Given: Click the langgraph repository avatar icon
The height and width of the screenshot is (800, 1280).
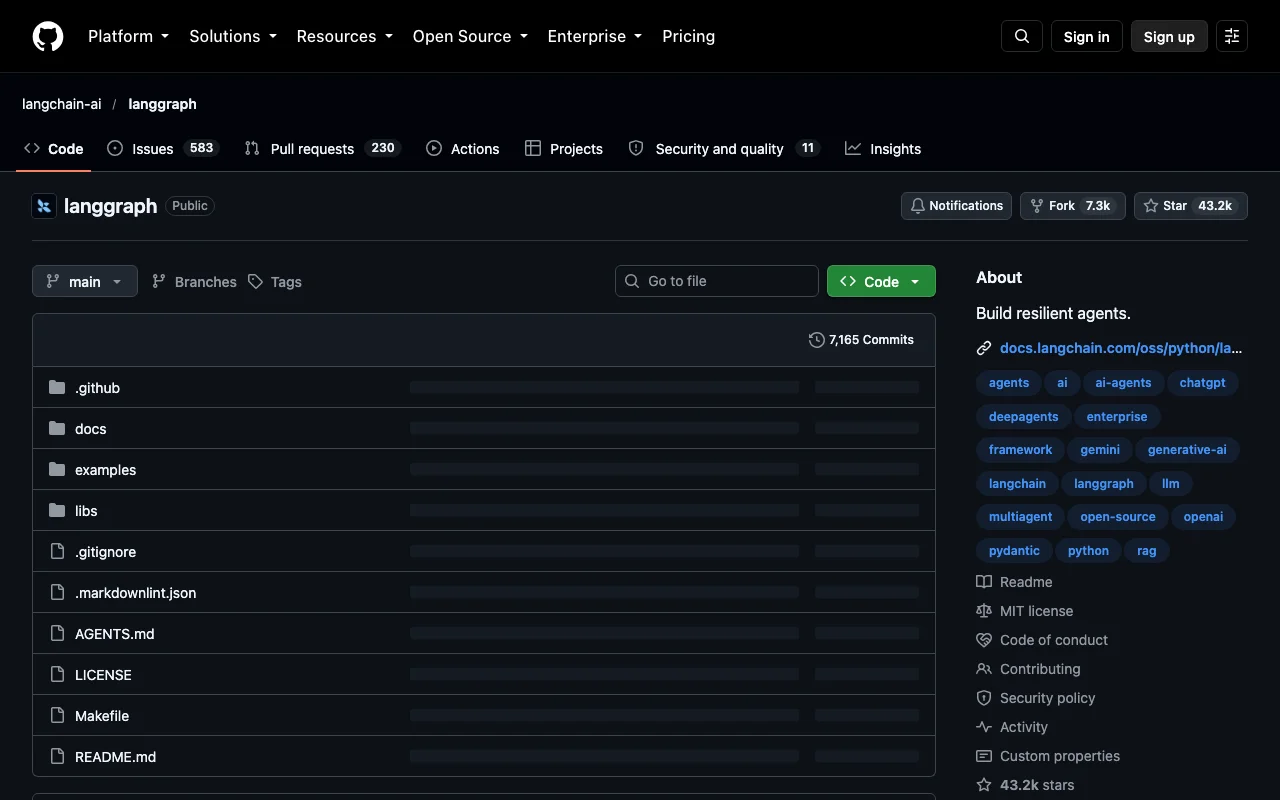Looking at the screenshot, I should [x=44, y=206].
